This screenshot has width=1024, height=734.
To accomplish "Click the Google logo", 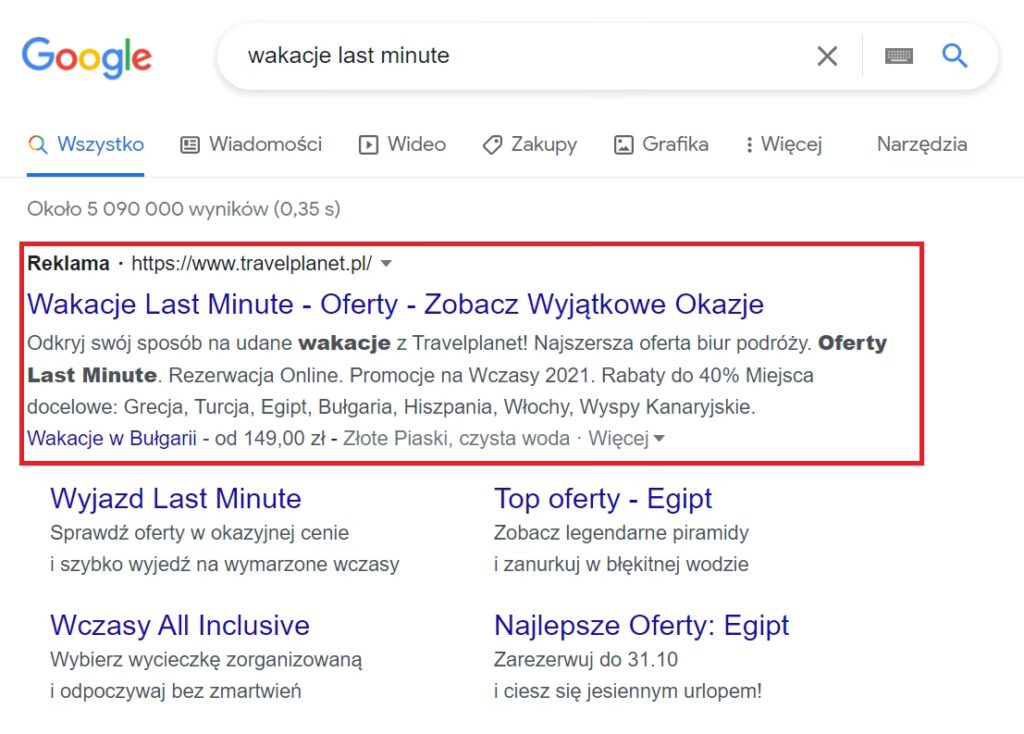I will [87, 56].
